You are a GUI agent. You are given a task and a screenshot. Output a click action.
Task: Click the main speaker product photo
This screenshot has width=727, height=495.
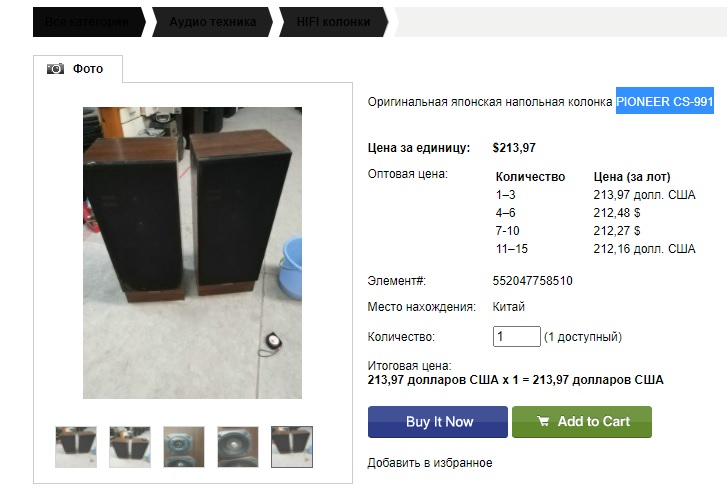tap(192, 253)
